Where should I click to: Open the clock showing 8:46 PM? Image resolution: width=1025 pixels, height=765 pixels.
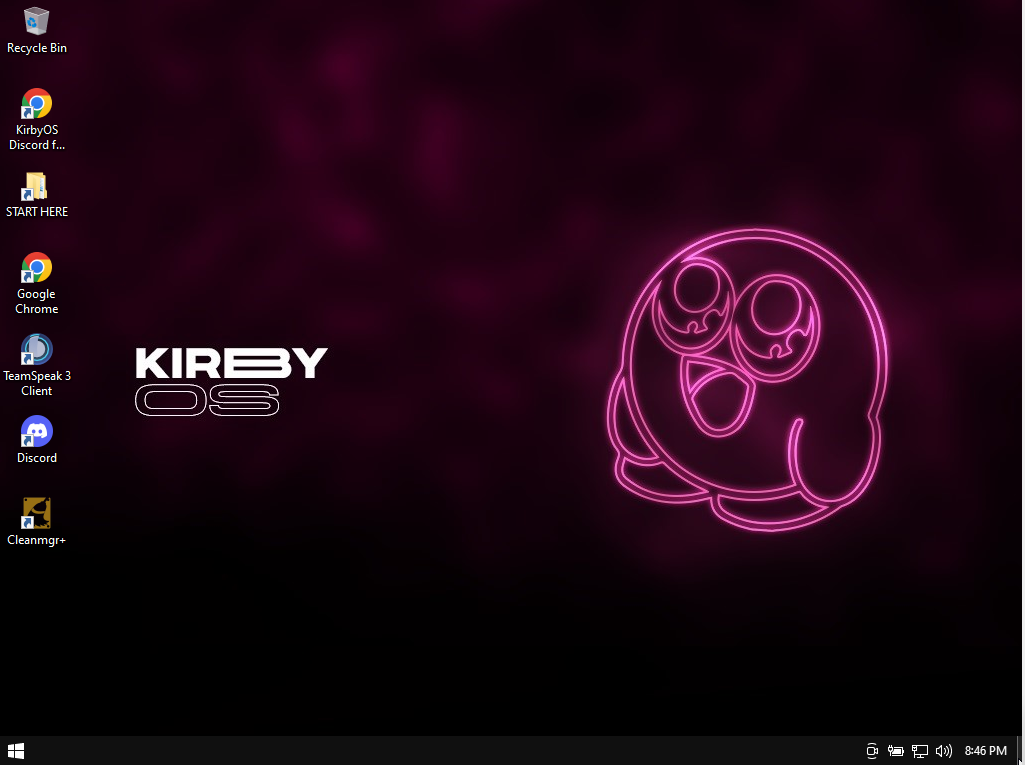point(985,751)
